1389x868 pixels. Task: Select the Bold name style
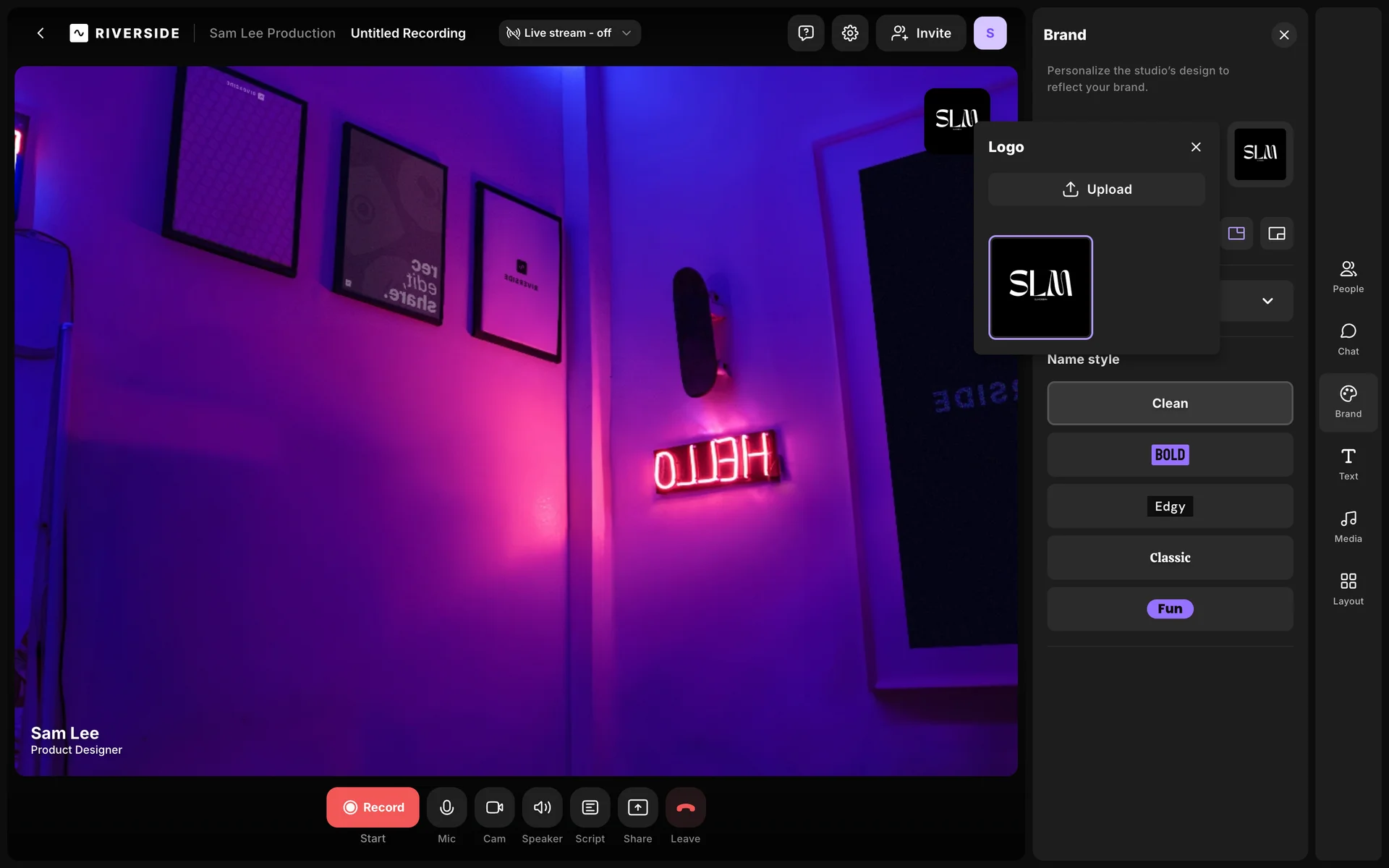[1169, 455]
